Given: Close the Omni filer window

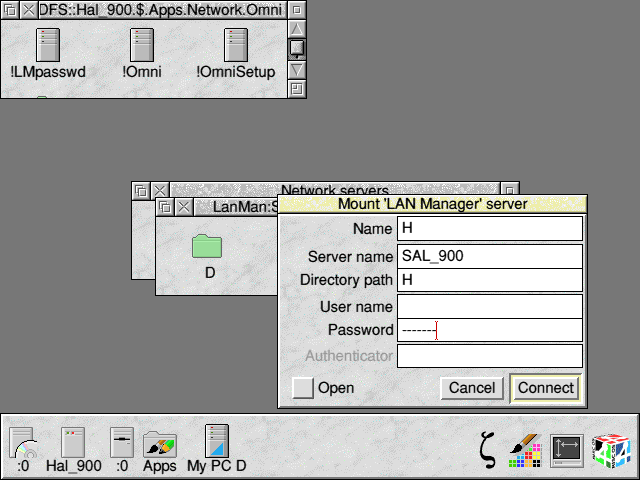Looking at the screenshot, I should point(29,10).
